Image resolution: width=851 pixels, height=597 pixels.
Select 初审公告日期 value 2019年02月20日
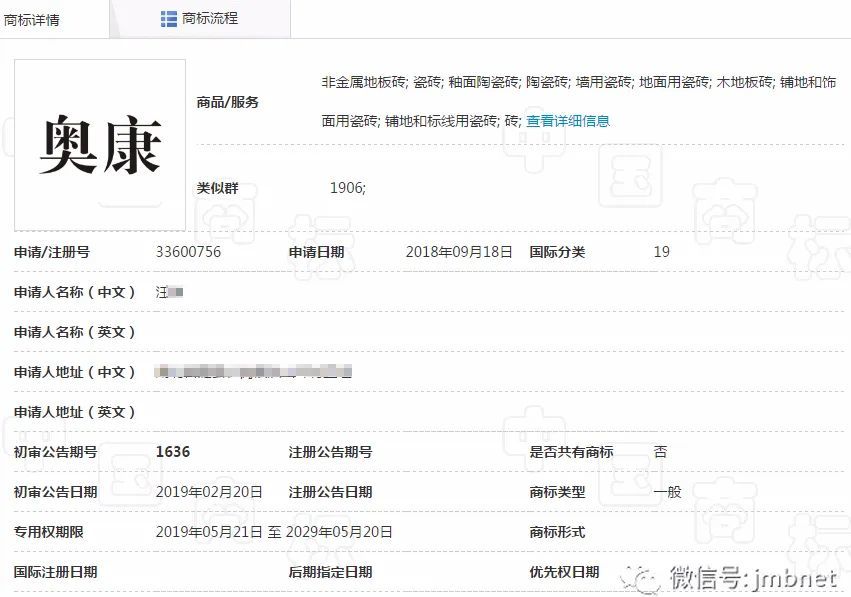pos(209,492)
